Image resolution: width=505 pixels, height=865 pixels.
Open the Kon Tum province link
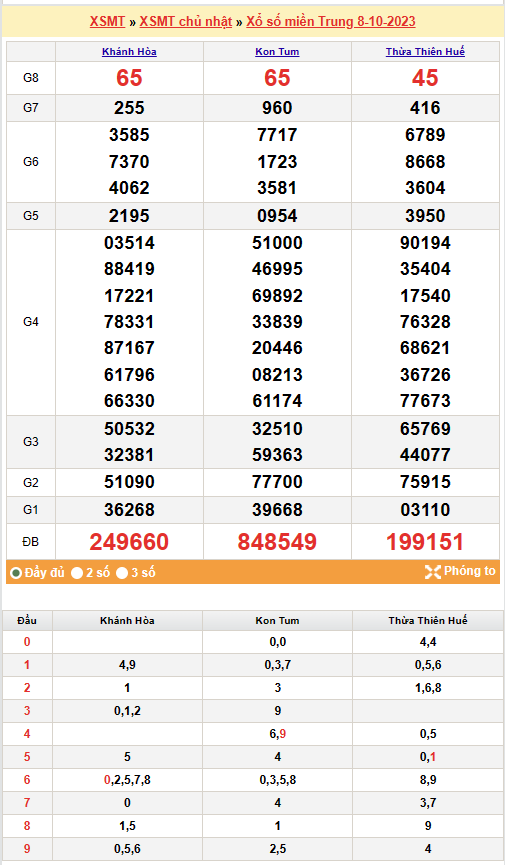[277, 52]
